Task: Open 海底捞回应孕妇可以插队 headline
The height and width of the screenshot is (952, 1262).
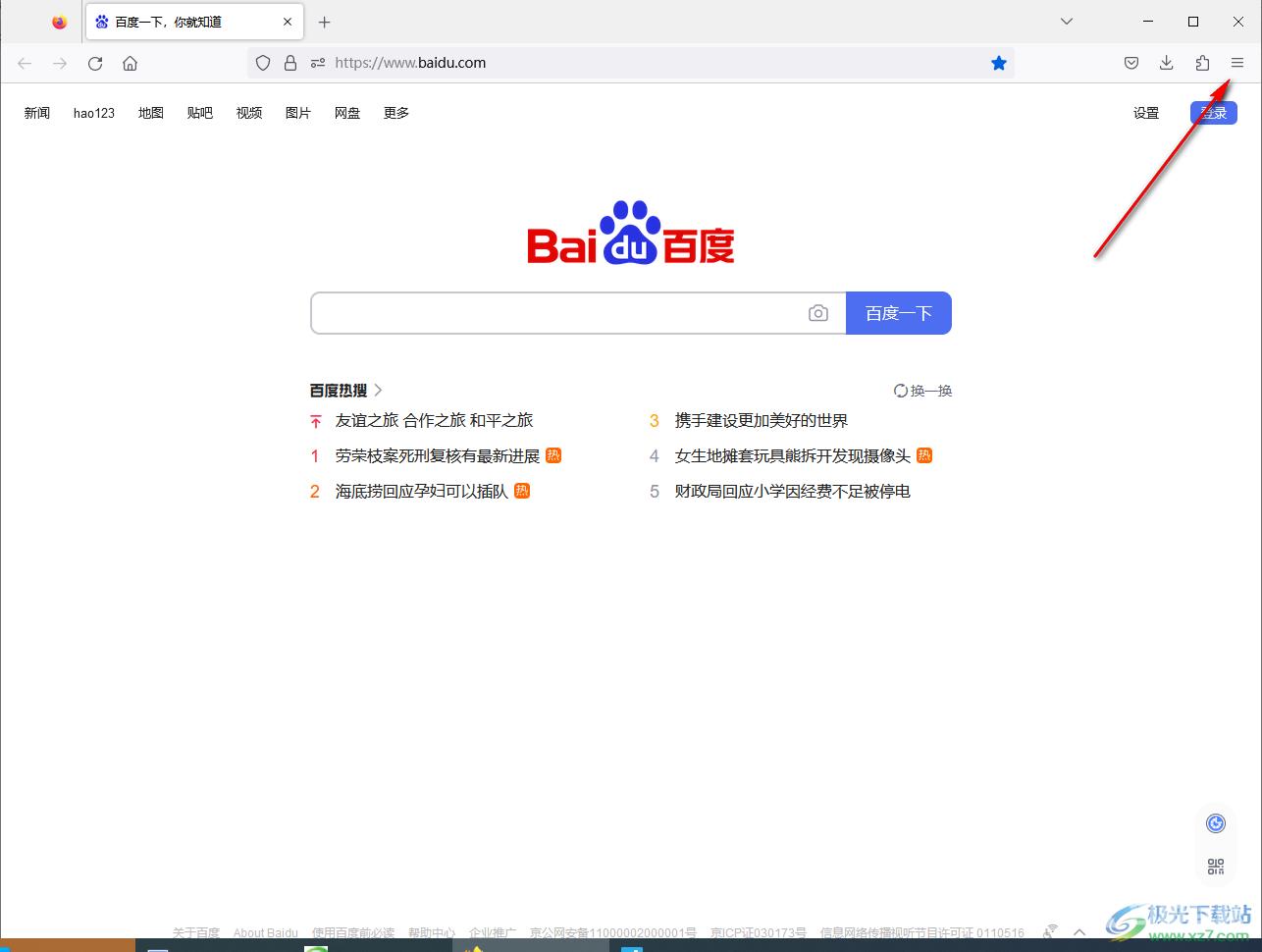Action: click(x=422, y=491)
